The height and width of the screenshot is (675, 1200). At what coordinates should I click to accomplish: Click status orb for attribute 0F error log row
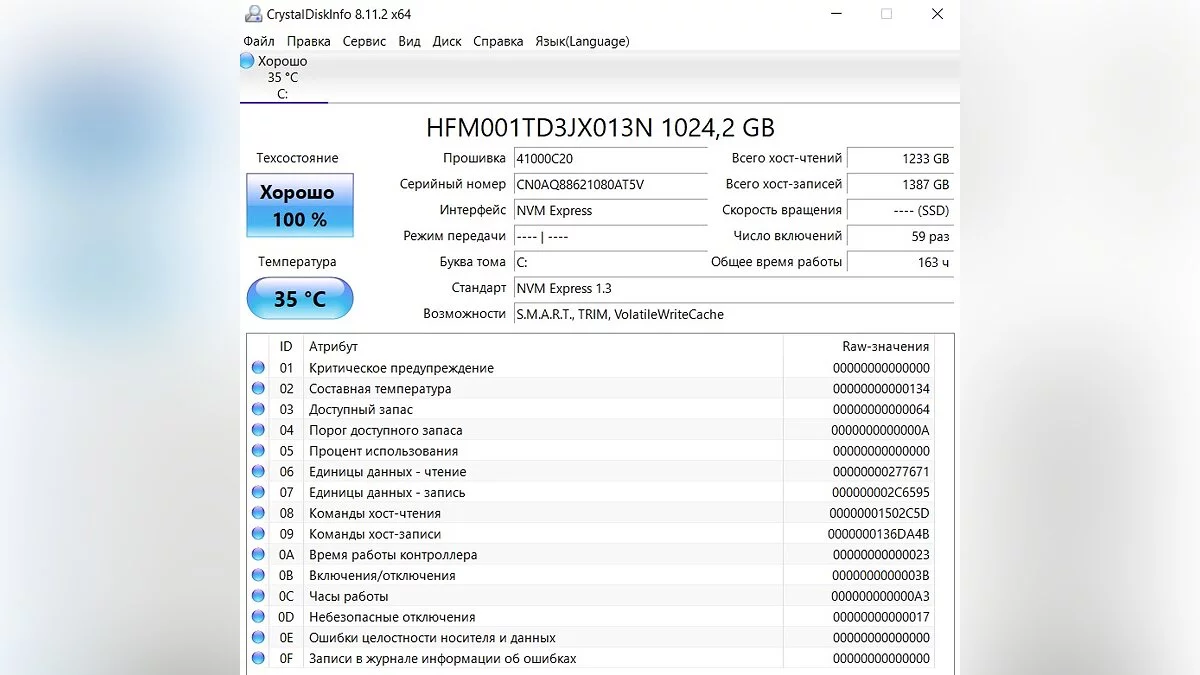tap(259, 658)
